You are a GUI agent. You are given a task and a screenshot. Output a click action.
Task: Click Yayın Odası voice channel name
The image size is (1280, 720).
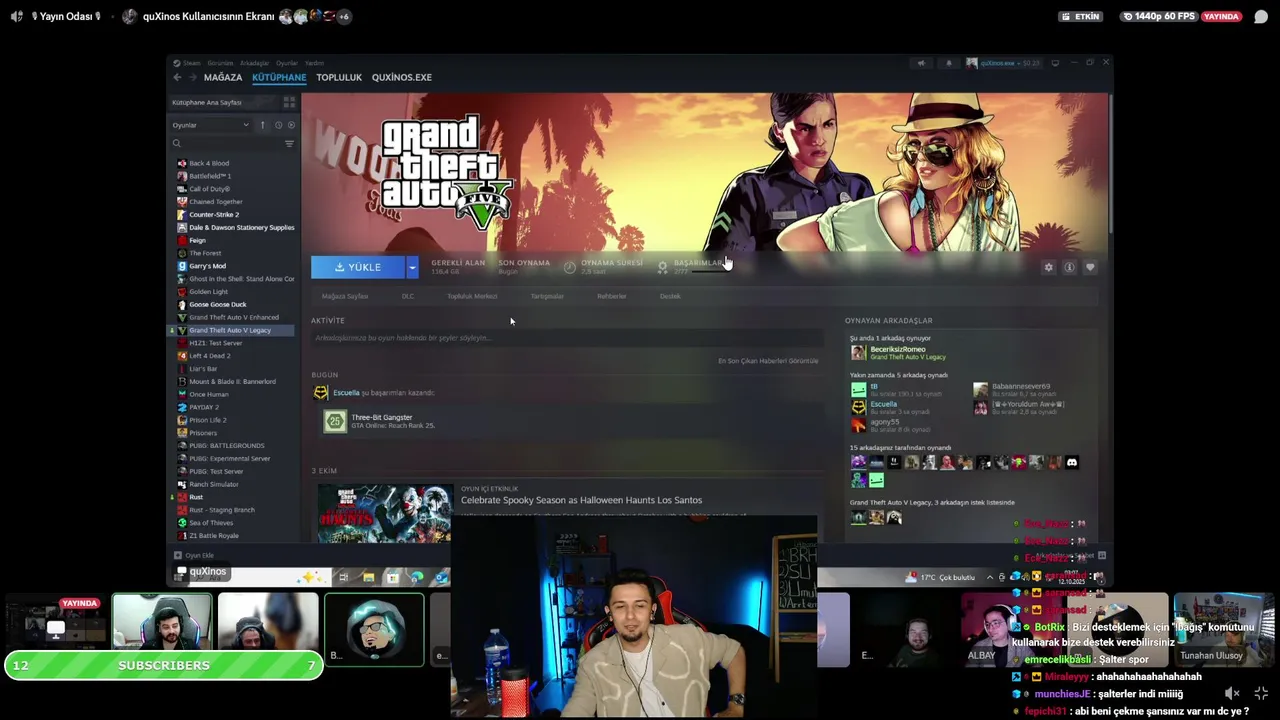click(x=64, y=16)
